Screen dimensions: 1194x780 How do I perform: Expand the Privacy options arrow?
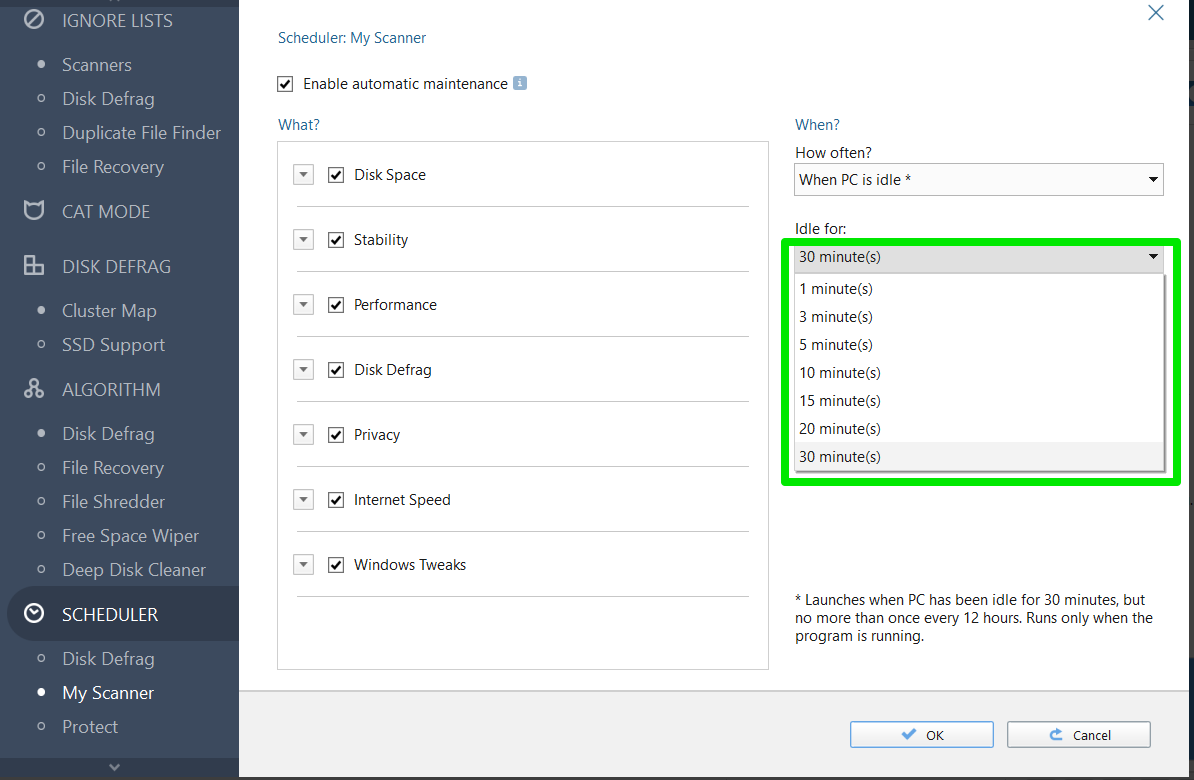[303, 435]
